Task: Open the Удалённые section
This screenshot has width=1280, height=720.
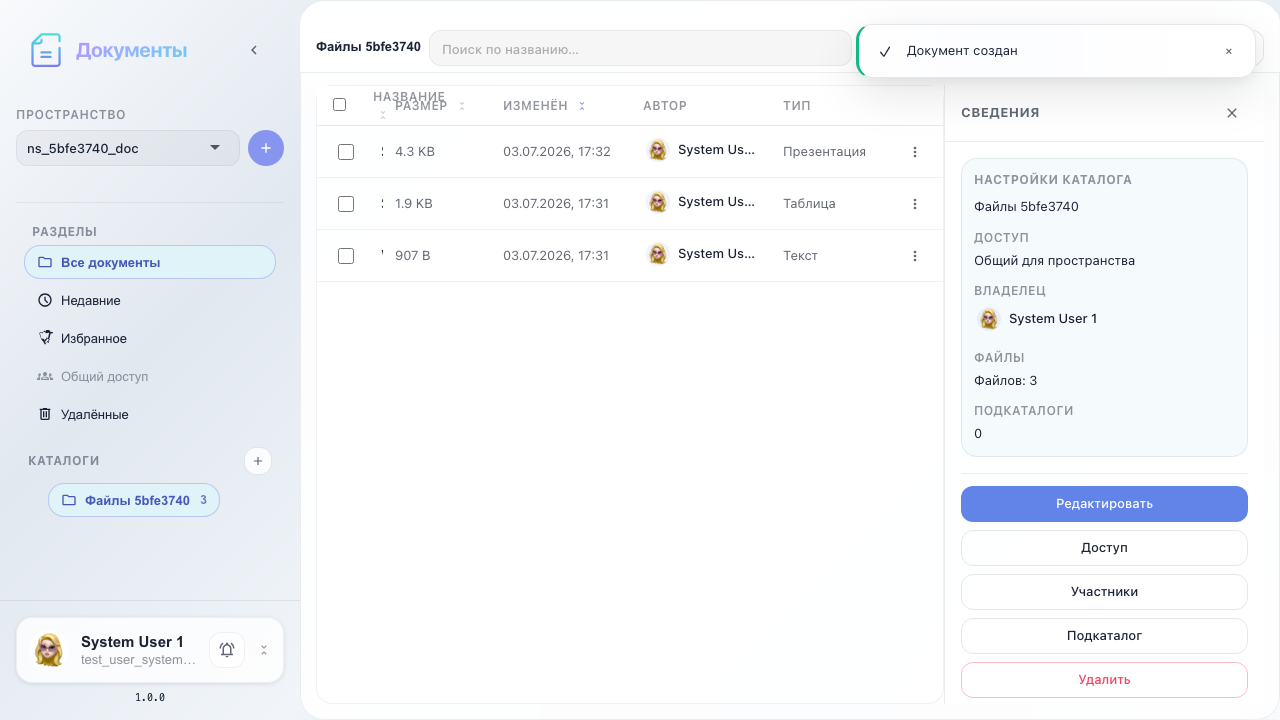Action: pos(150,414)
